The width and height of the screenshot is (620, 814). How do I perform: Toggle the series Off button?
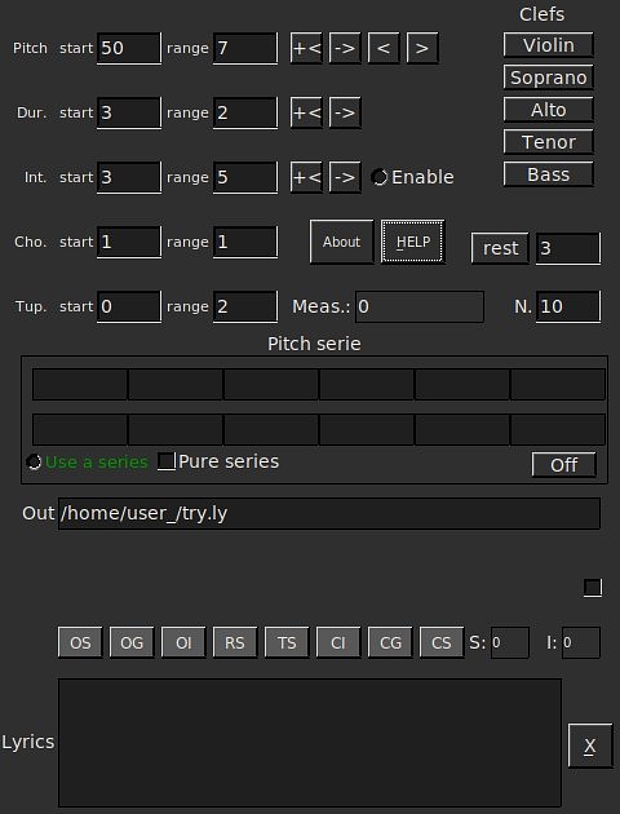click(x=564, y=465)
